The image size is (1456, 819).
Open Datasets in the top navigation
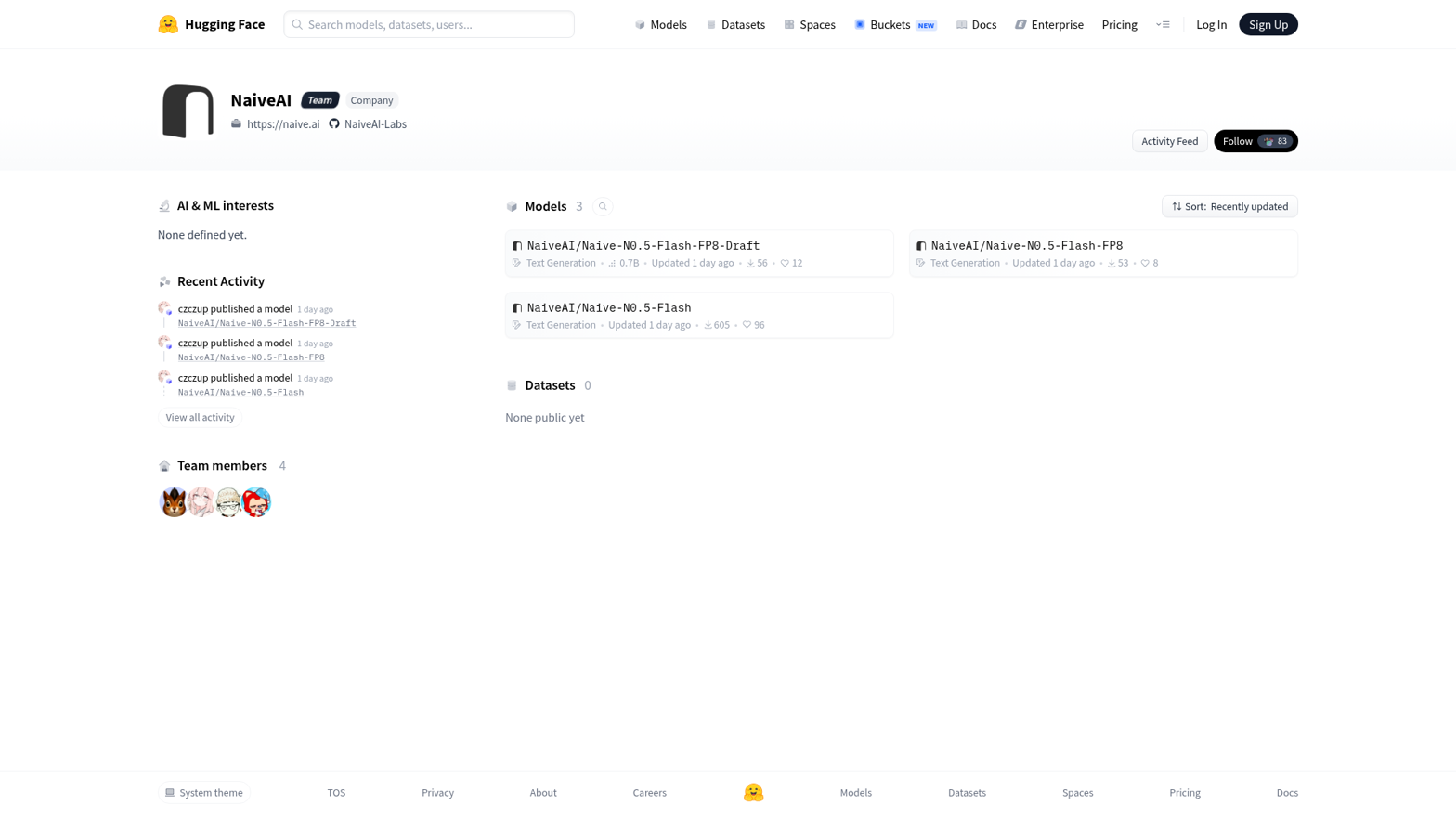[x=735, y=24]
